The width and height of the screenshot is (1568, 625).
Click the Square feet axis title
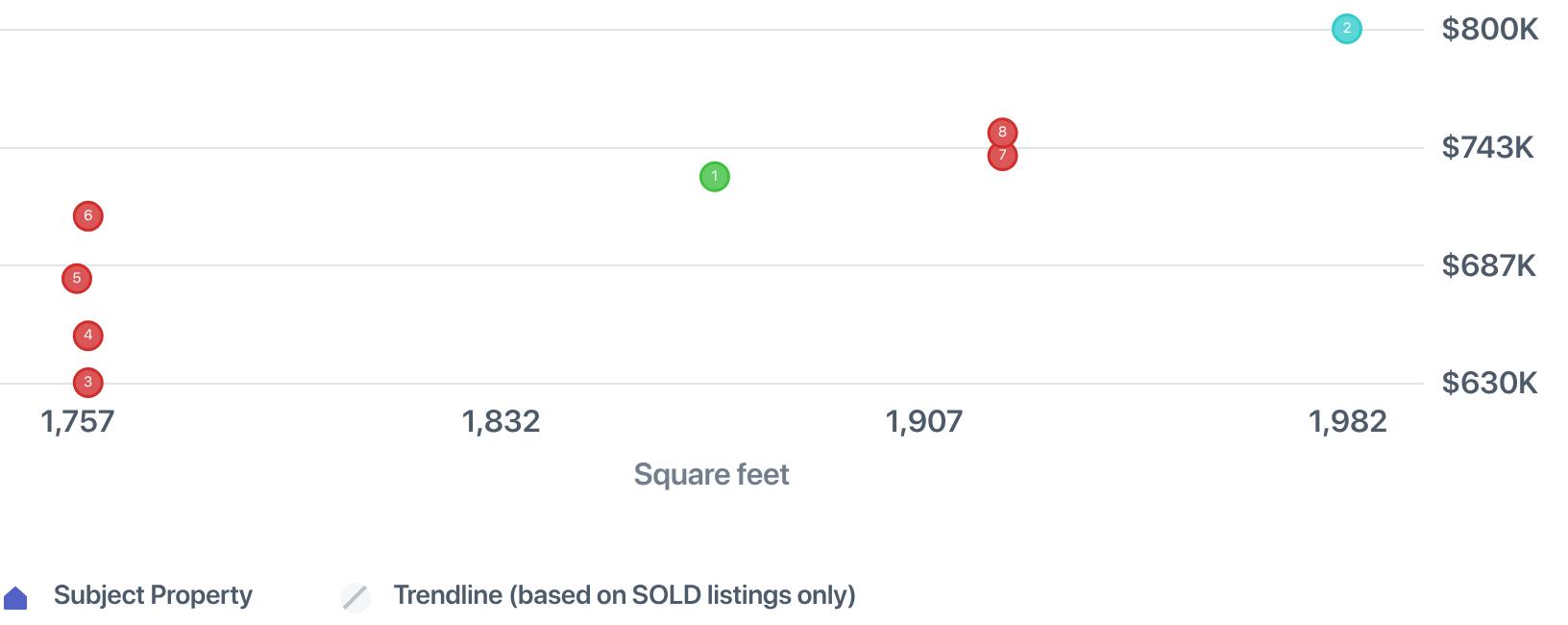click(711, 474)
